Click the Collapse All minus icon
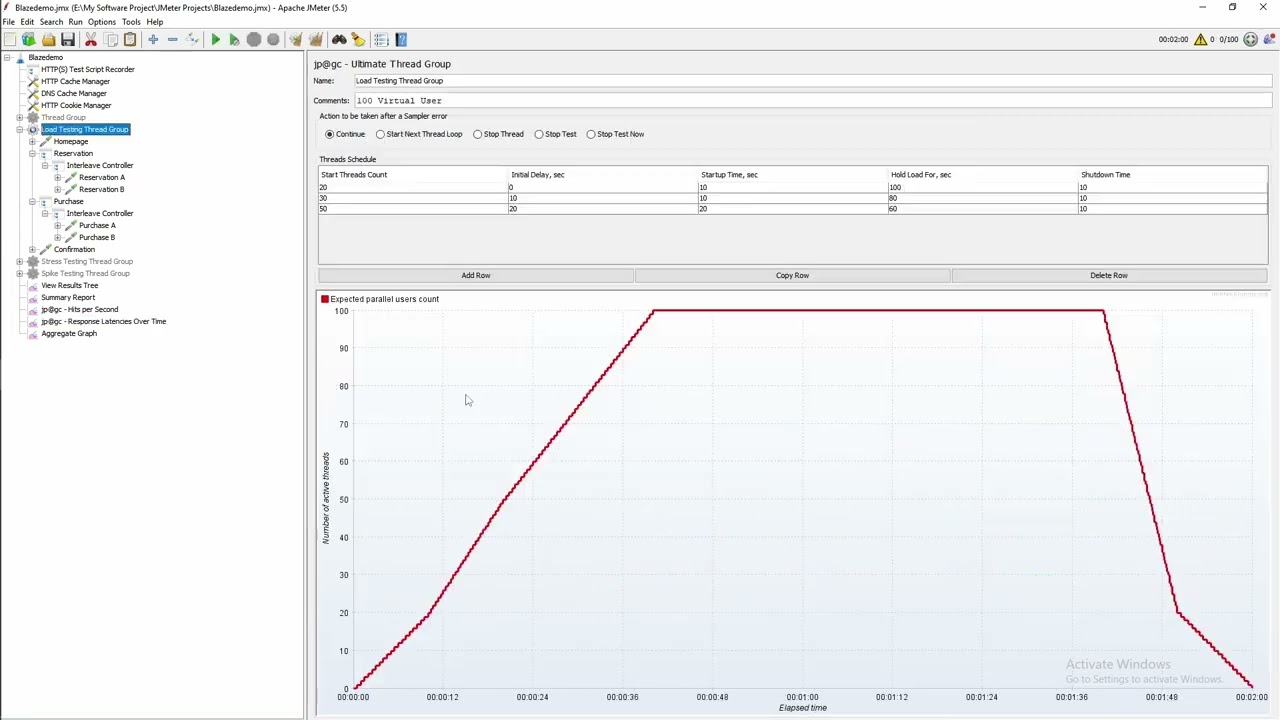The width and height of the screenshot is (1280, 720). pos(172,40)
